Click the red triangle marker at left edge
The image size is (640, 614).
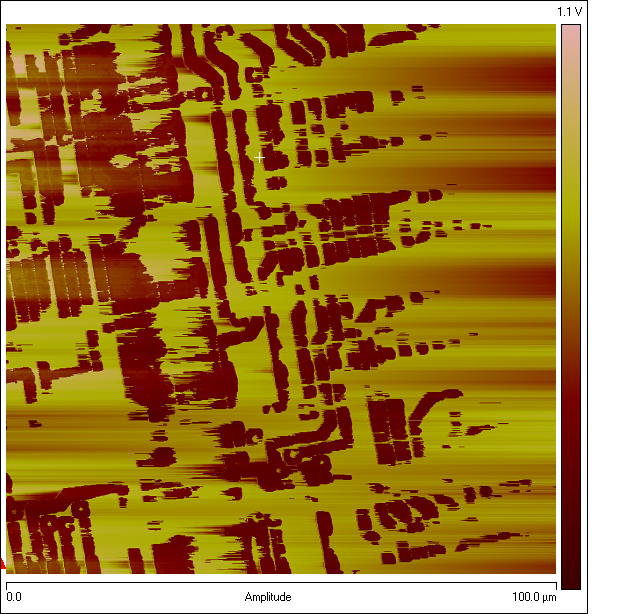click(2, 563)
